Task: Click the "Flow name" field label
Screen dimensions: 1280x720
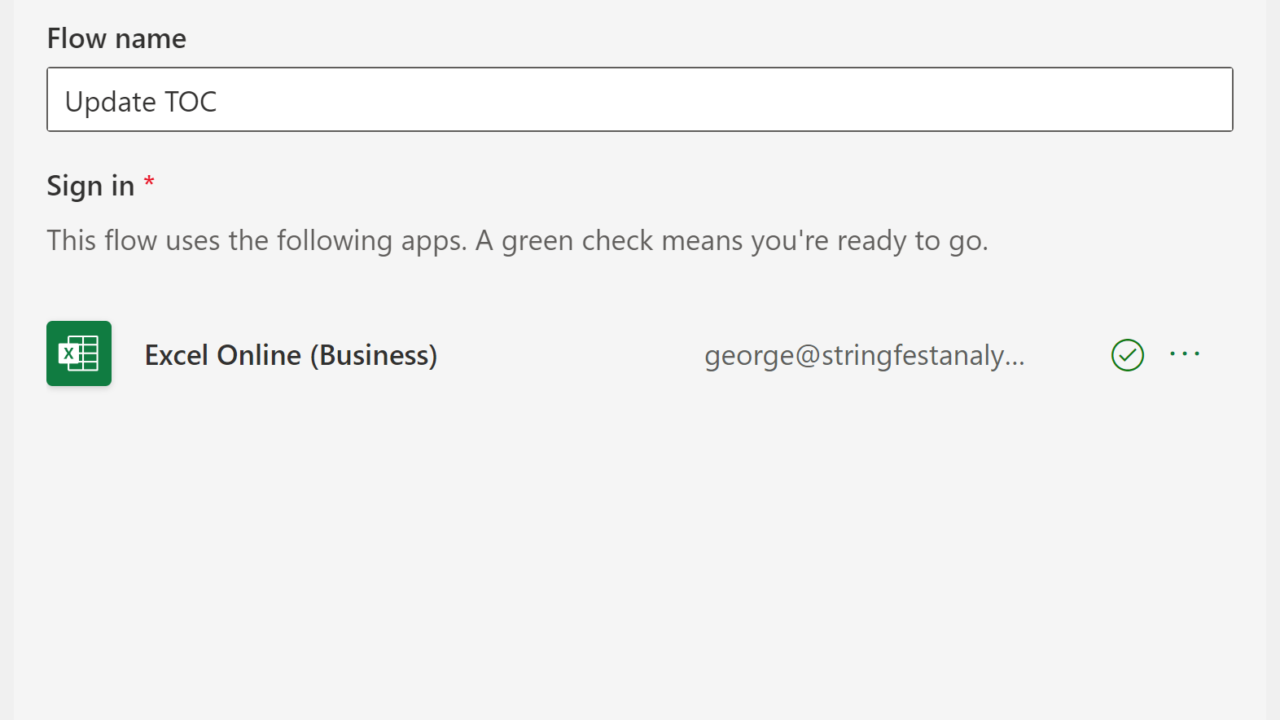Action: point(116,39)
